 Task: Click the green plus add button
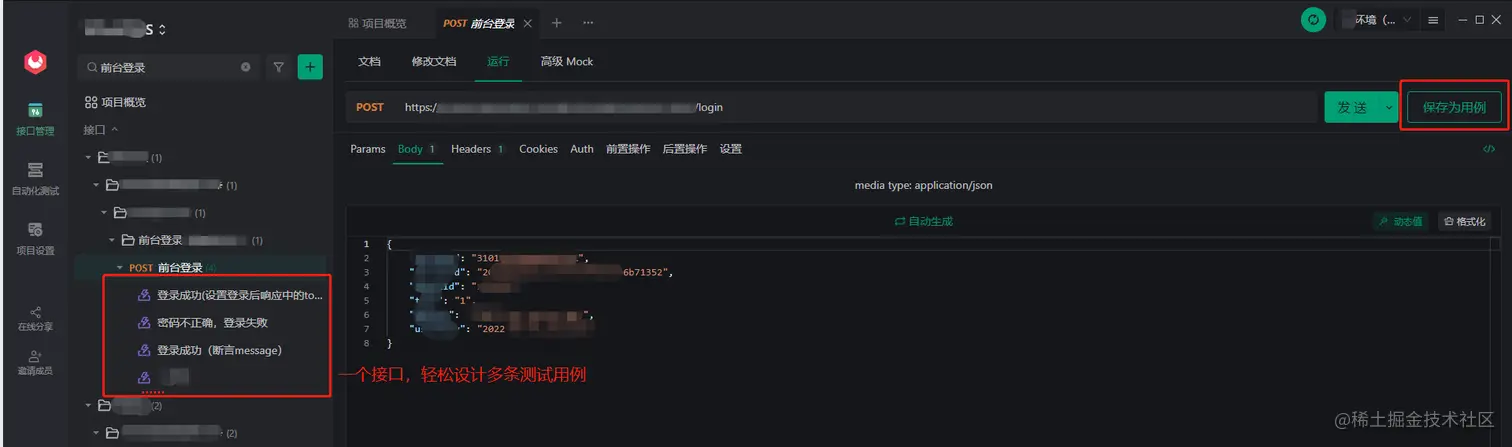coord(310,67)
